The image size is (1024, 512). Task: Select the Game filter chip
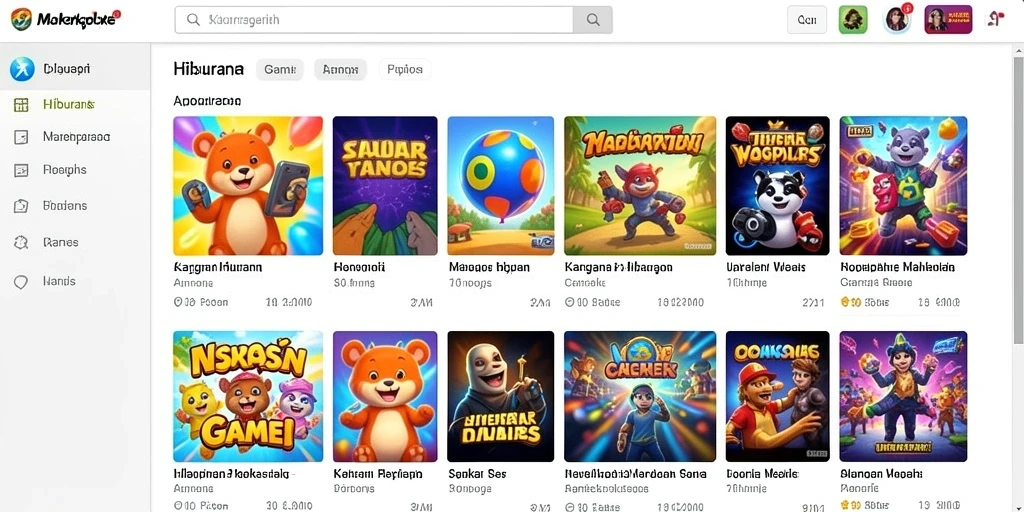(x=280, y=69)
